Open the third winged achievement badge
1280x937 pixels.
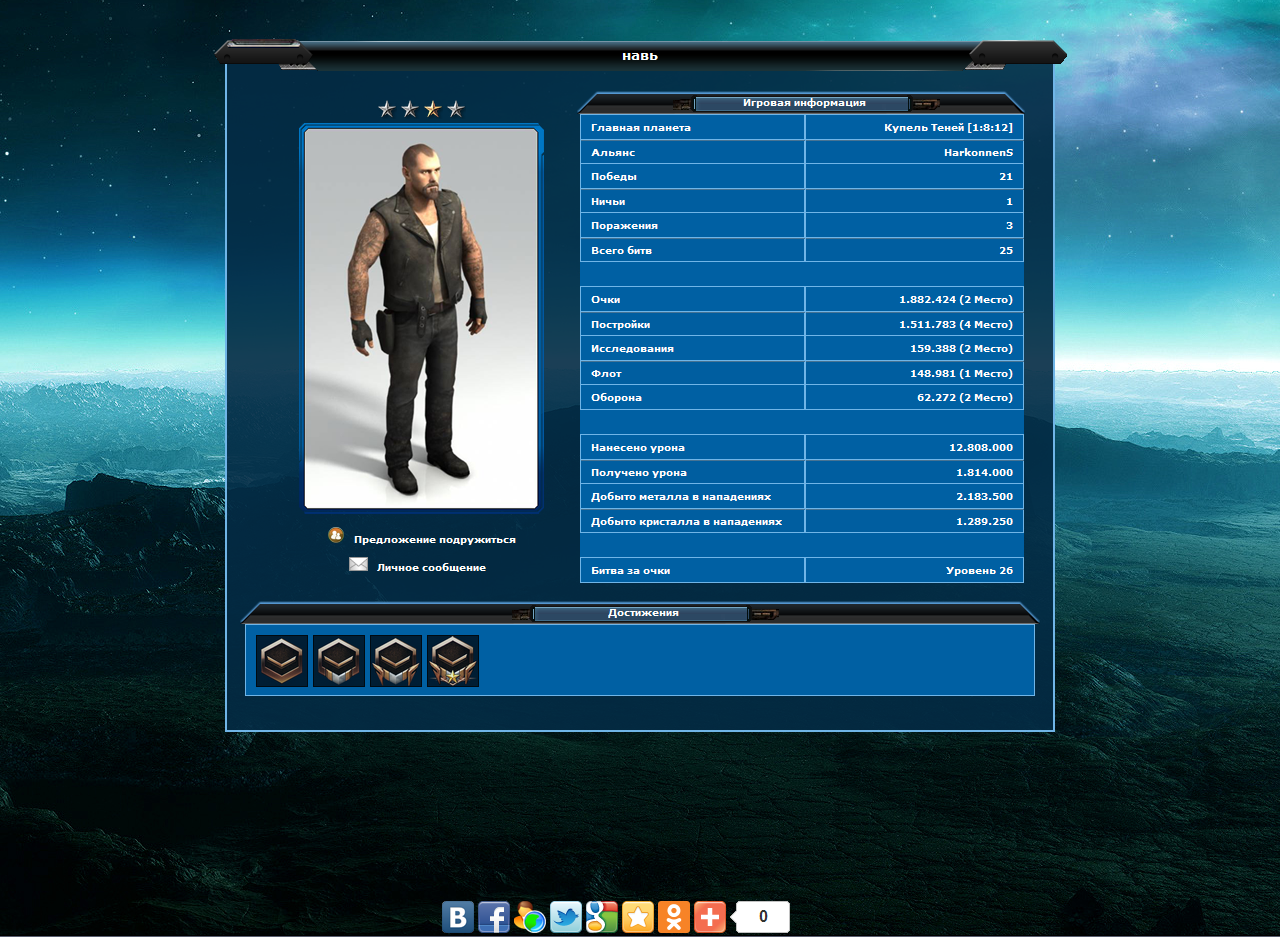pos(396,661)
